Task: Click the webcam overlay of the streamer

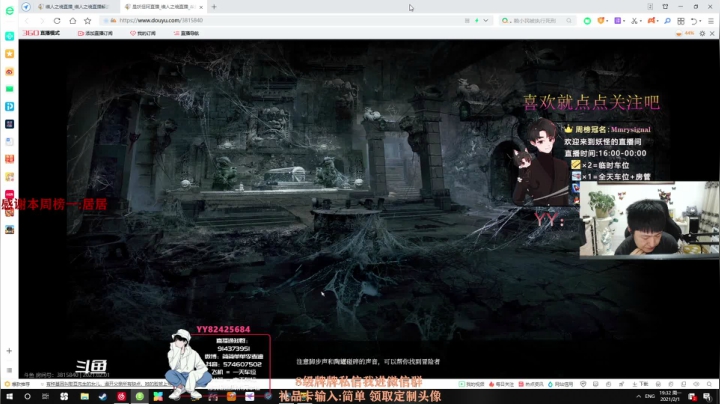Action: point(649,219)
